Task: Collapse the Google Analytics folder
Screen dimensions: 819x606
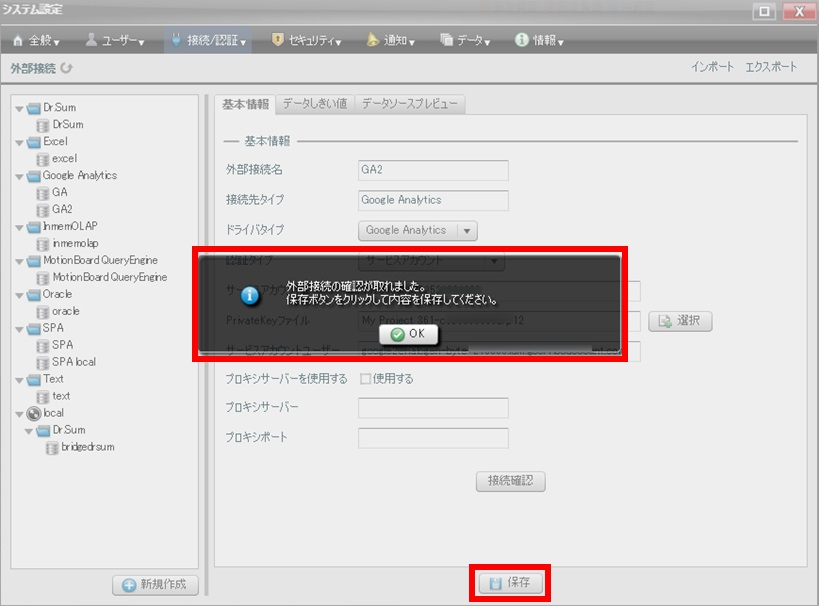Action: click(19, 177)
